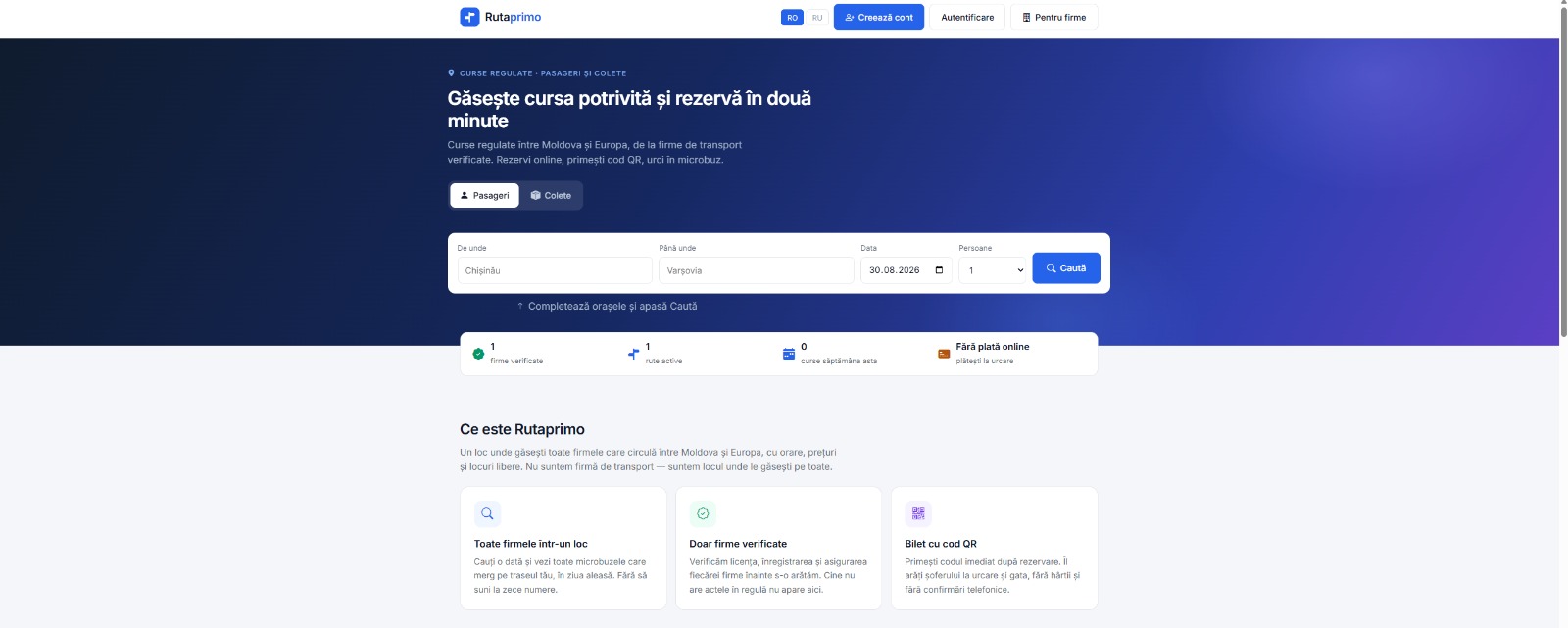Click the text Completează orașele și apasă Caută
The width and height of the screenshot is (1568, 628).
[x=612, y=306]
